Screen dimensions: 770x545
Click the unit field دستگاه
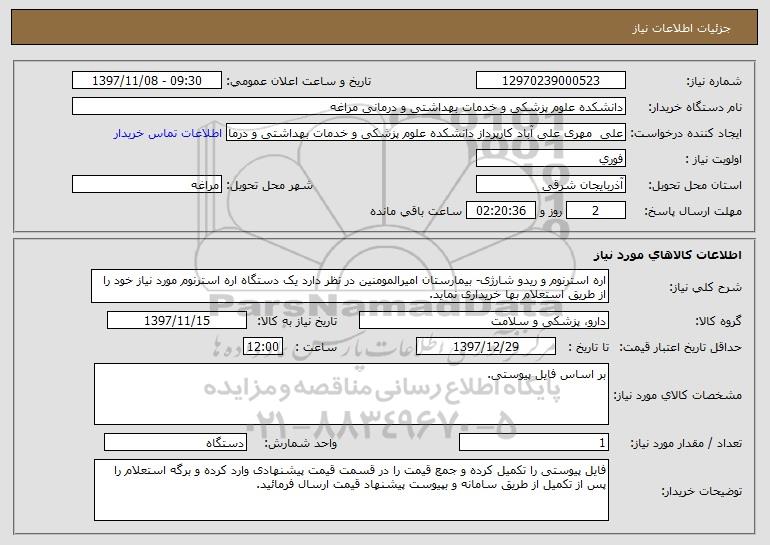175,442
